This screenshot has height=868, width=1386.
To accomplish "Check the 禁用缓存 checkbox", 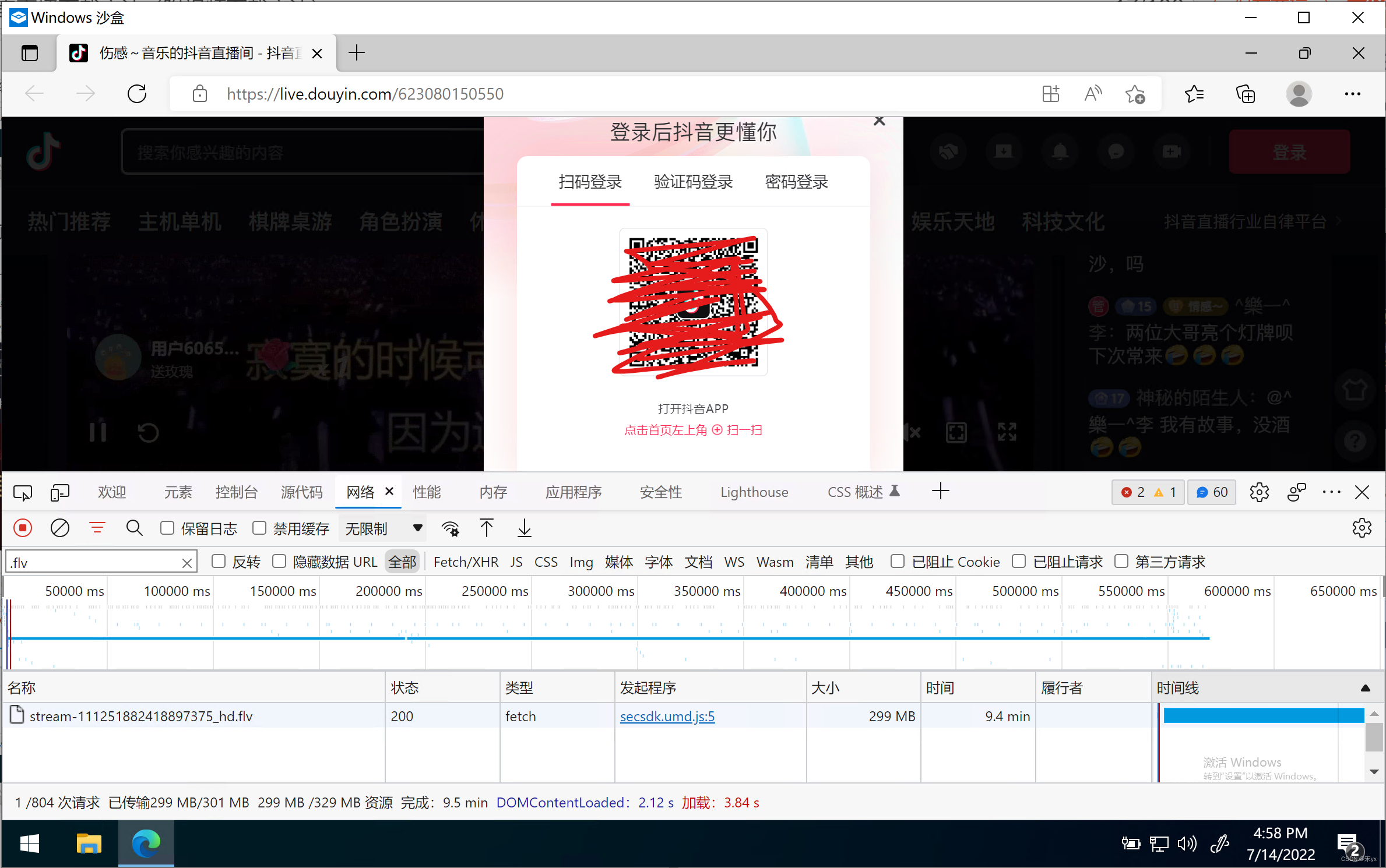I will tap(260, 528).
